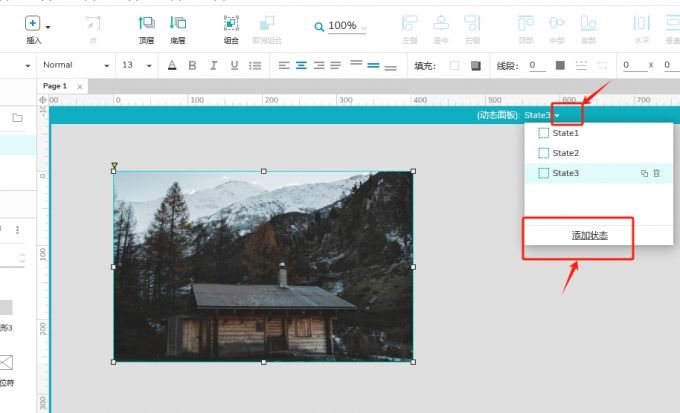Click the dynamic panel (动态面板) title label
Screen dimensions: 680x413
pyautogui.click(x=498, y=115)
